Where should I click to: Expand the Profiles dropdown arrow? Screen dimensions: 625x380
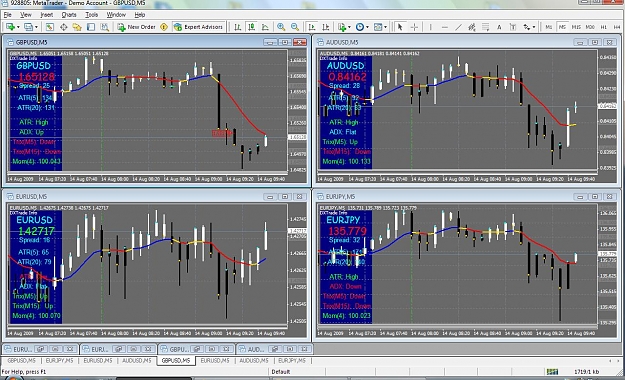tap(36, 27)
